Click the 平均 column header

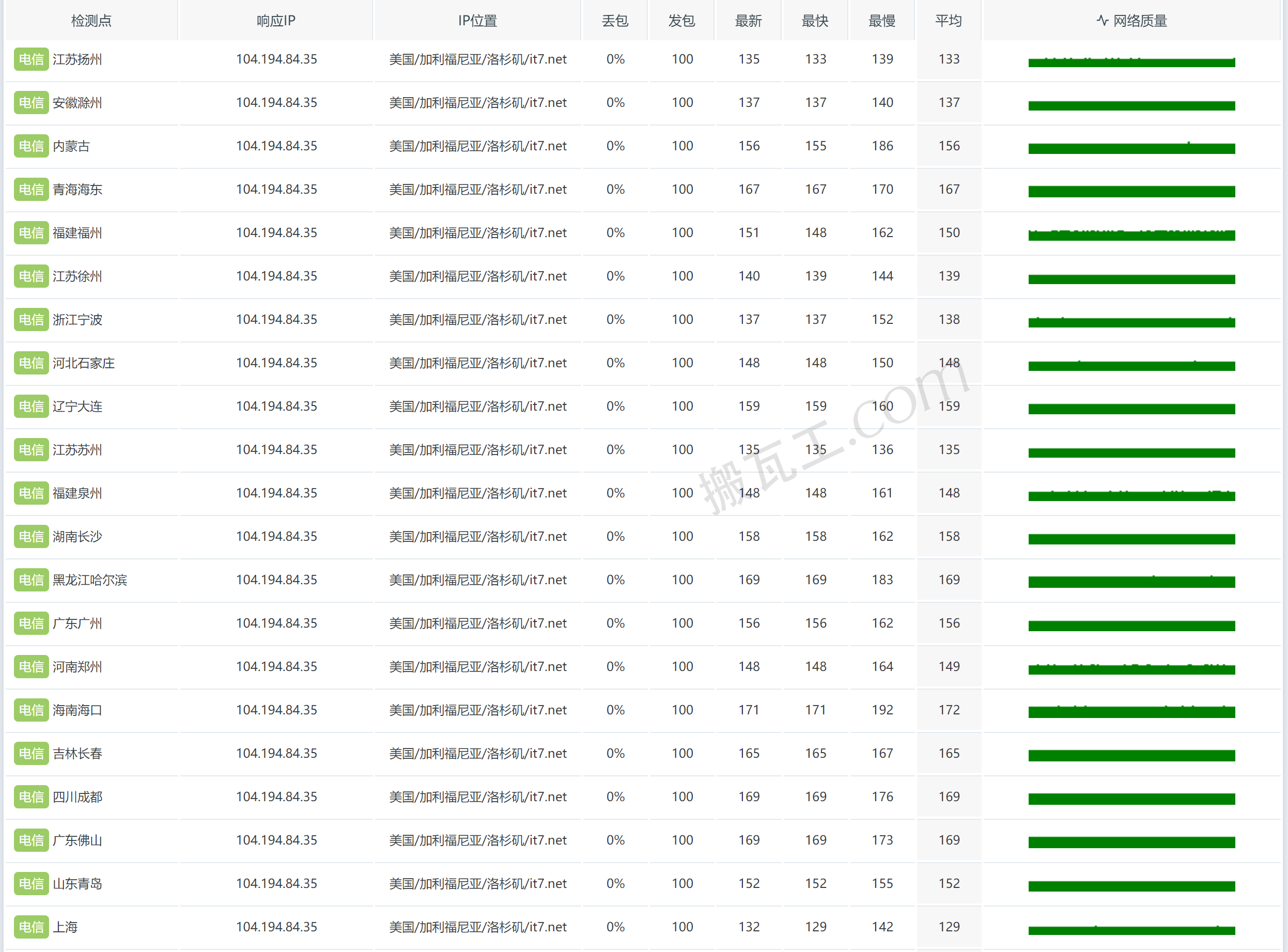[949, 21]
